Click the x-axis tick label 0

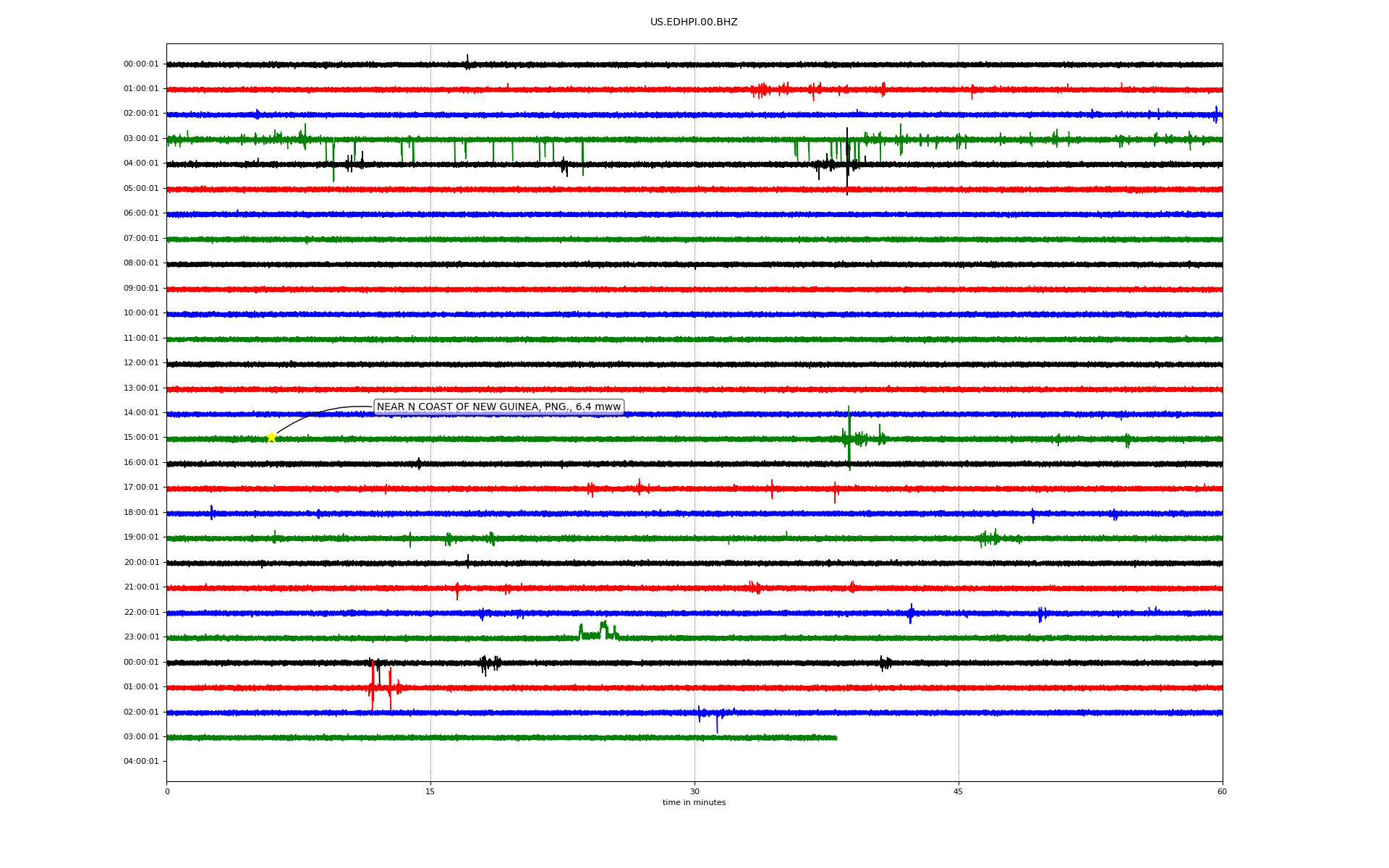tap(167, 792)
